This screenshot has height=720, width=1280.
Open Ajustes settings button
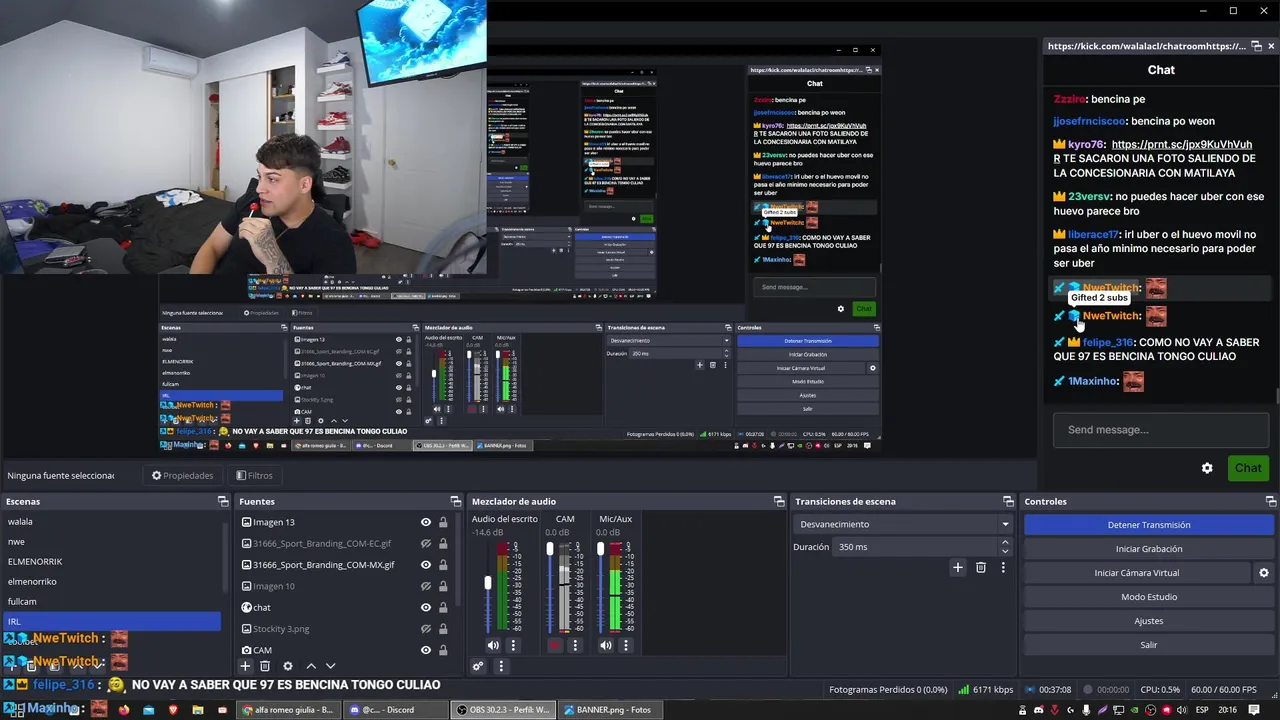(1148, 621)
